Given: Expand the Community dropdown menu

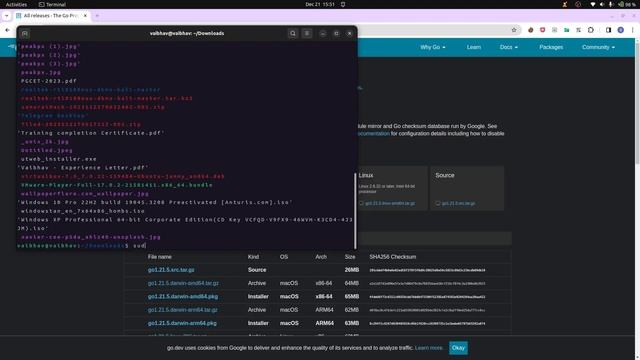Looking at the screenshot, I should 598,47.
